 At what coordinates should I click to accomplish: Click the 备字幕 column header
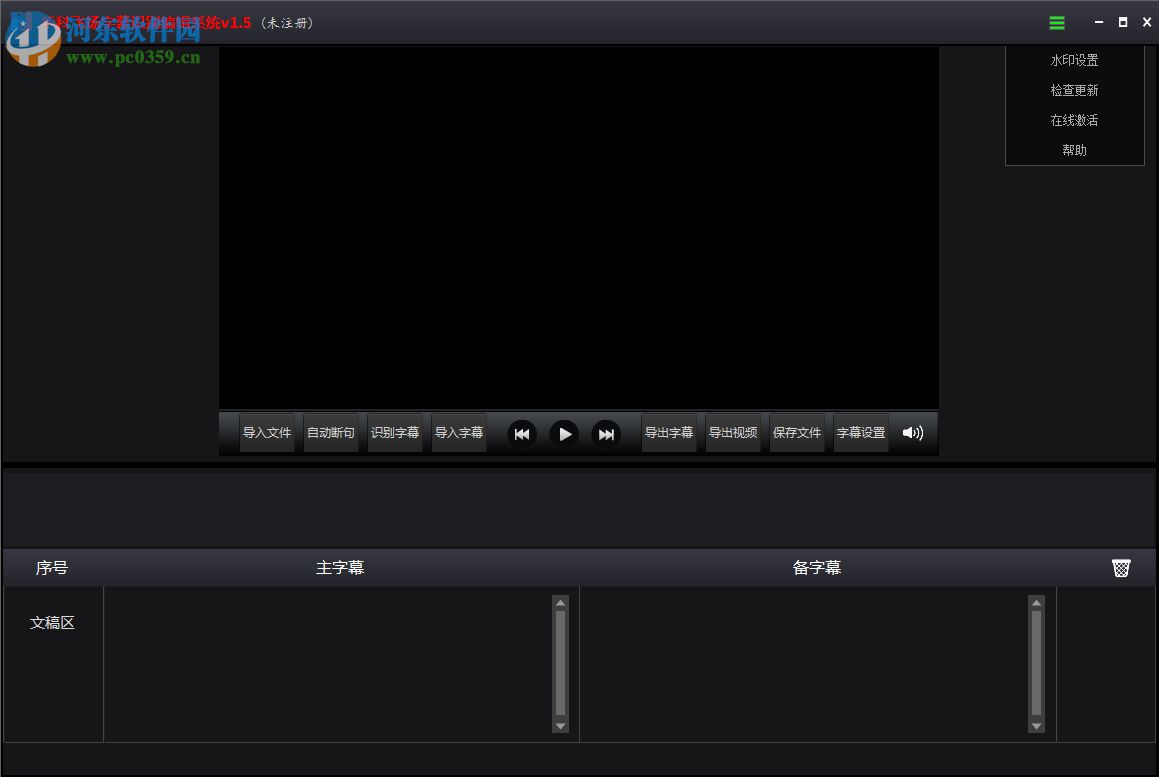tap(817, 568)
